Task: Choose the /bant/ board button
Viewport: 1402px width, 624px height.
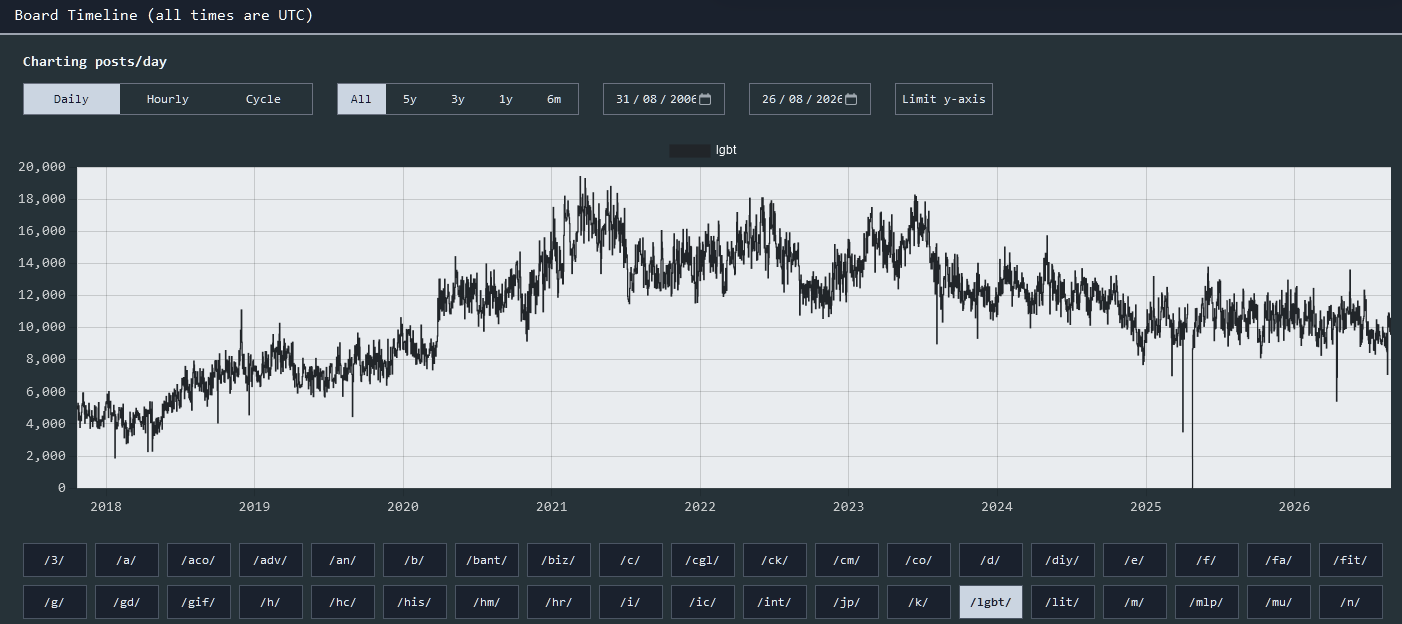Action: pyautogui.click(x=487, y=560)
